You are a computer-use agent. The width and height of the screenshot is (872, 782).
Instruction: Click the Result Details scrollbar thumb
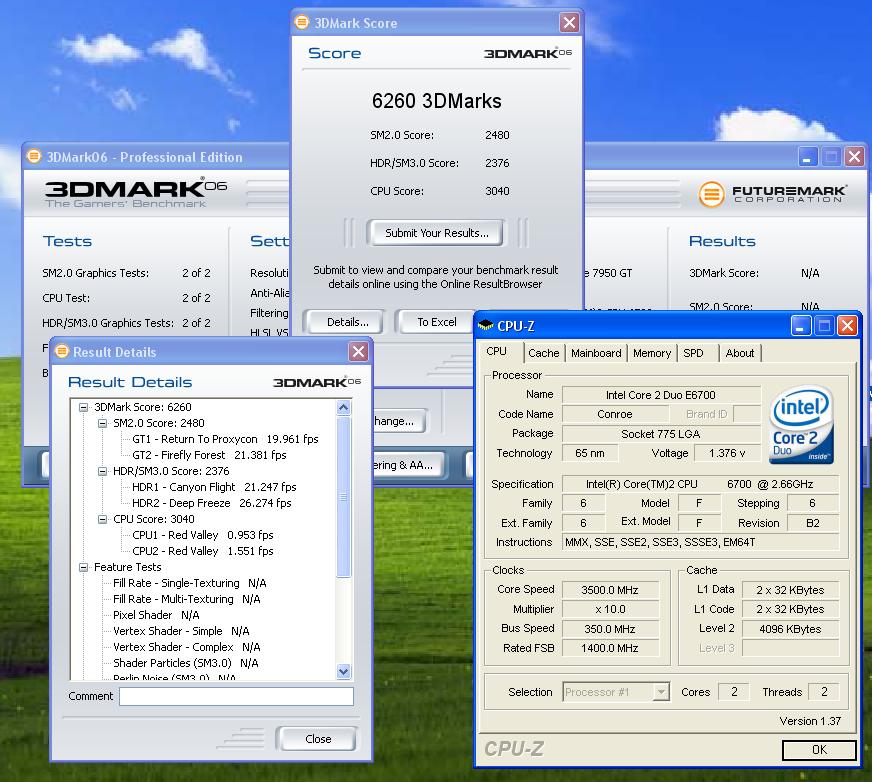pos(344,497)
